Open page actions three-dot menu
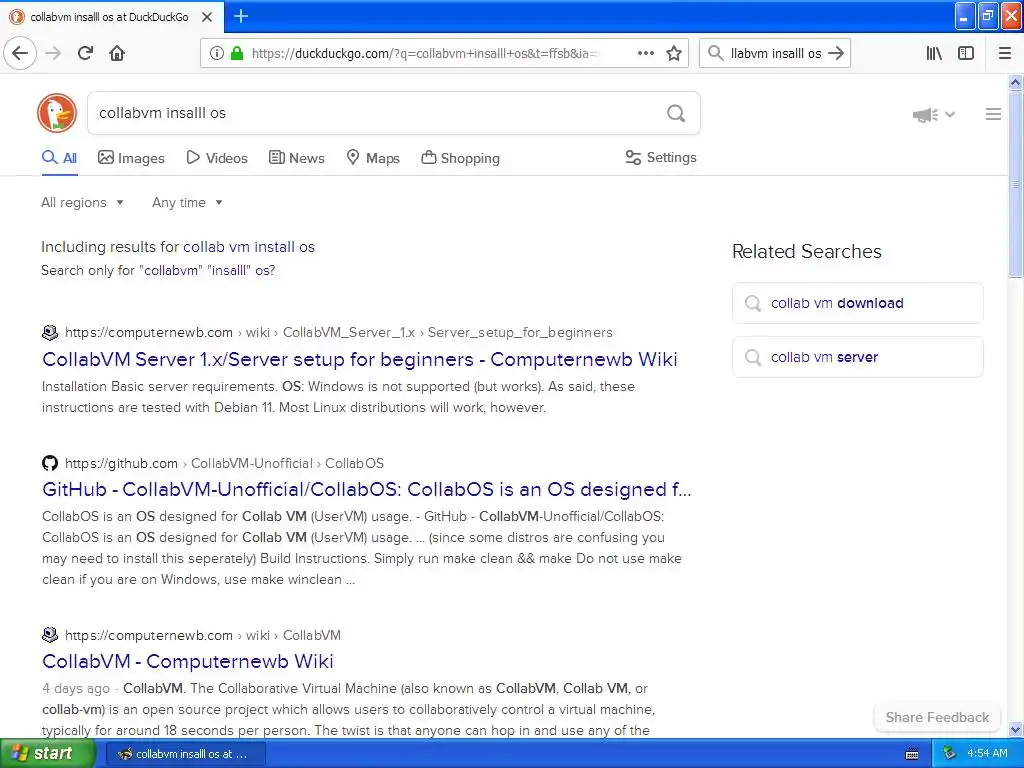The height and width of the screenshot is (768, 1024). (x=645, y=53)
